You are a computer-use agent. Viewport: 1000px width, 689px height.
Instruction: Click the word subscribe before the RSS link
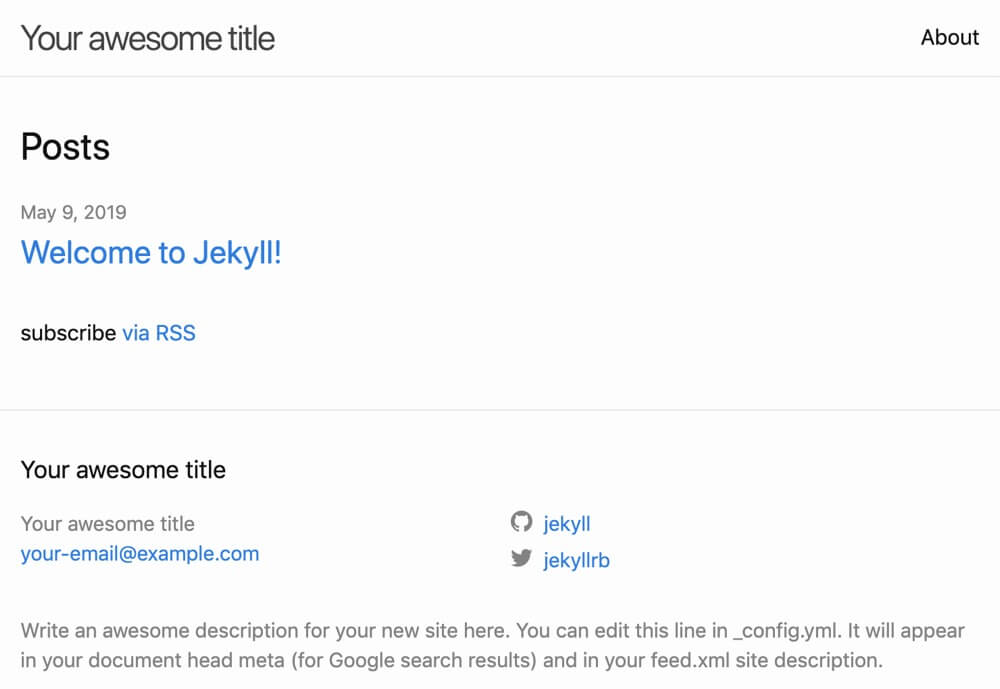coord(68,333)
